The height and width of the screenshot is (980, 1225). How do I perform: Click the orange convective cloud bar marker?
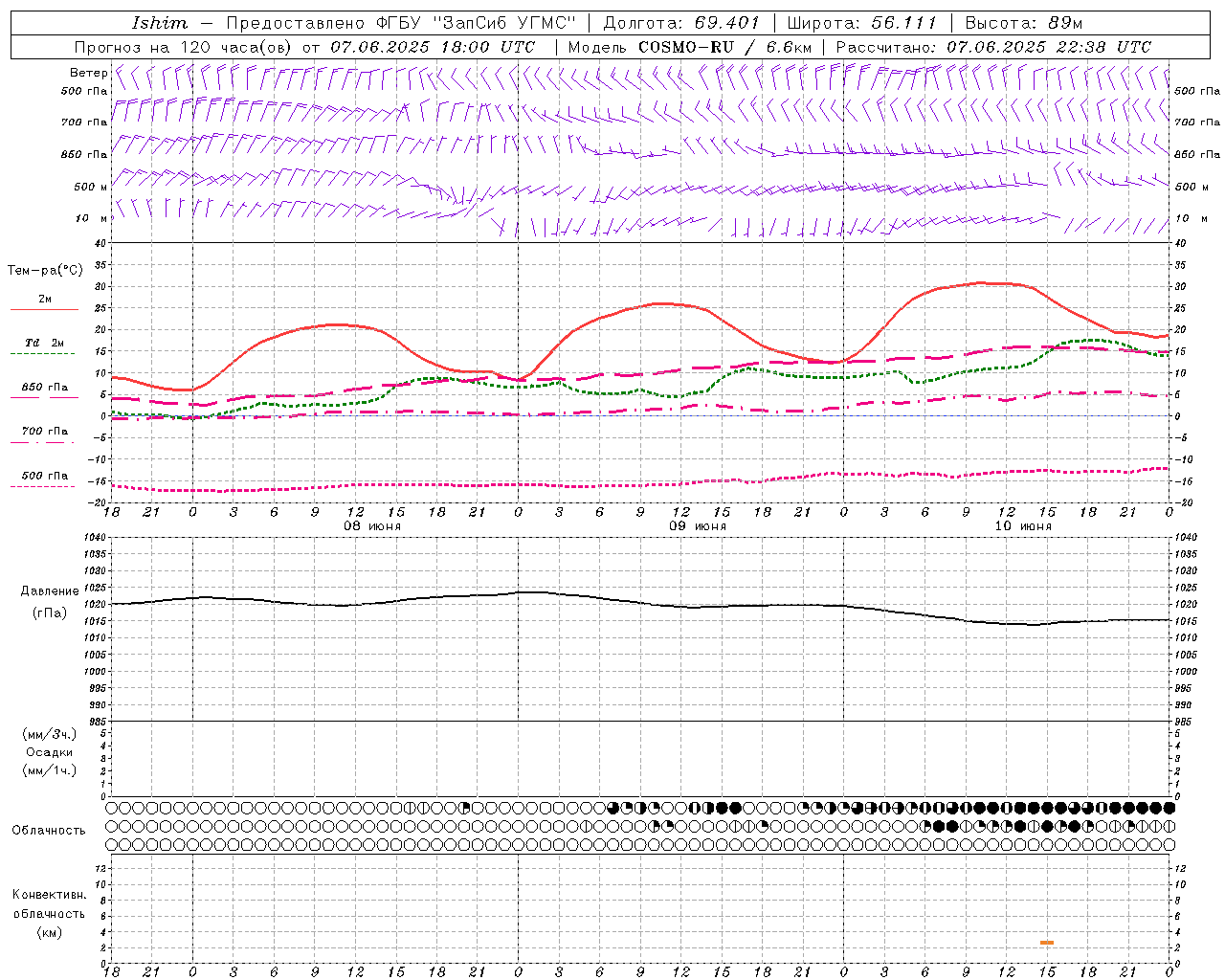[1047, 943]
